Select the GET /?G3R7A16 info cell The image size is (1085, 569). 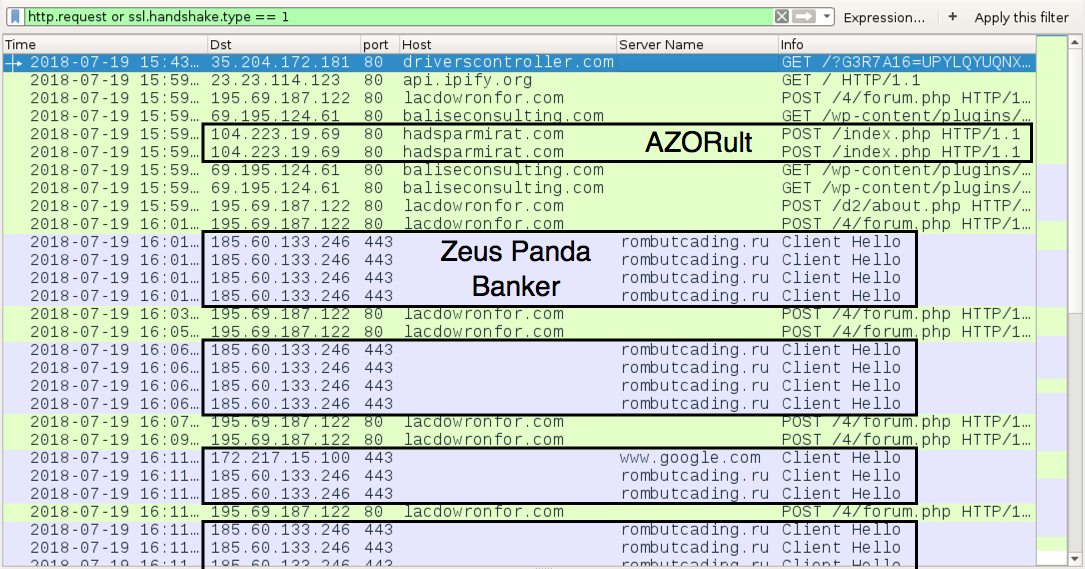(906, 62)
